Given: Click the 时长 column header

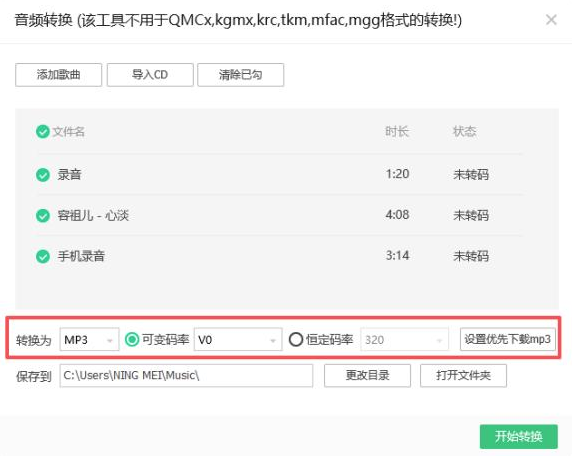Looking at the screenshot, I should tap(397, 131).
